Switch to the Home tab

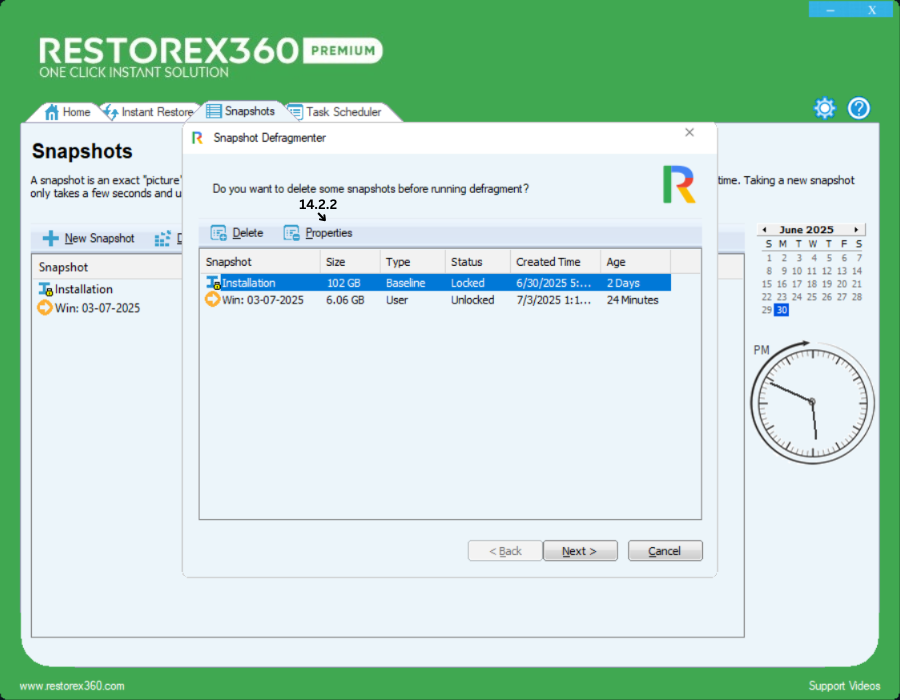(x=68, y=112)
